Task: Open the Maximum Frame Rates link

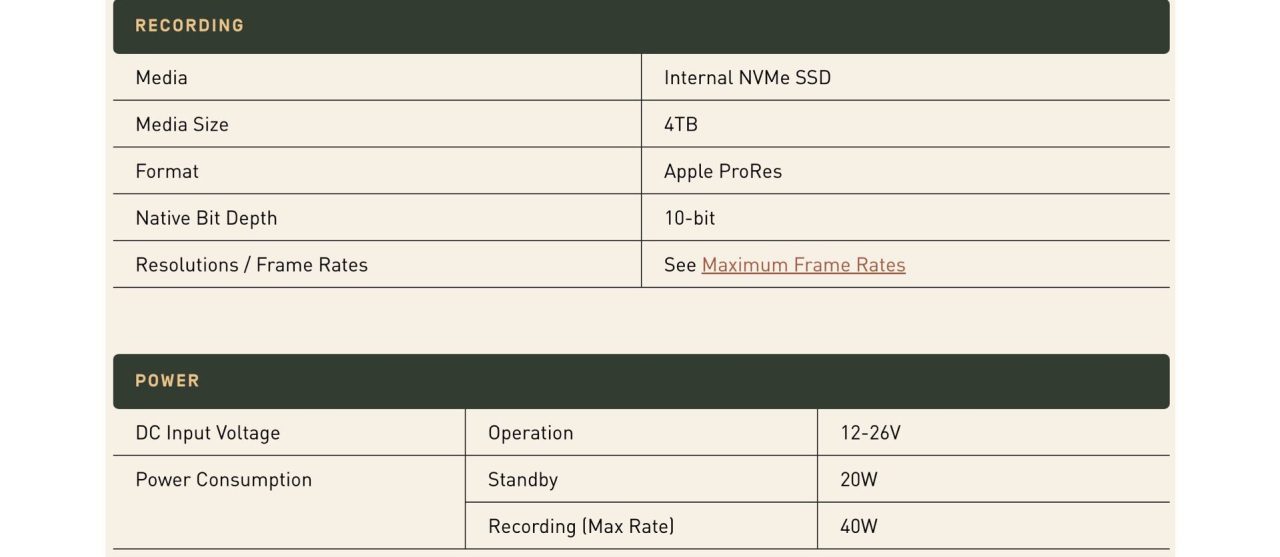Action: tap(803, 265)
